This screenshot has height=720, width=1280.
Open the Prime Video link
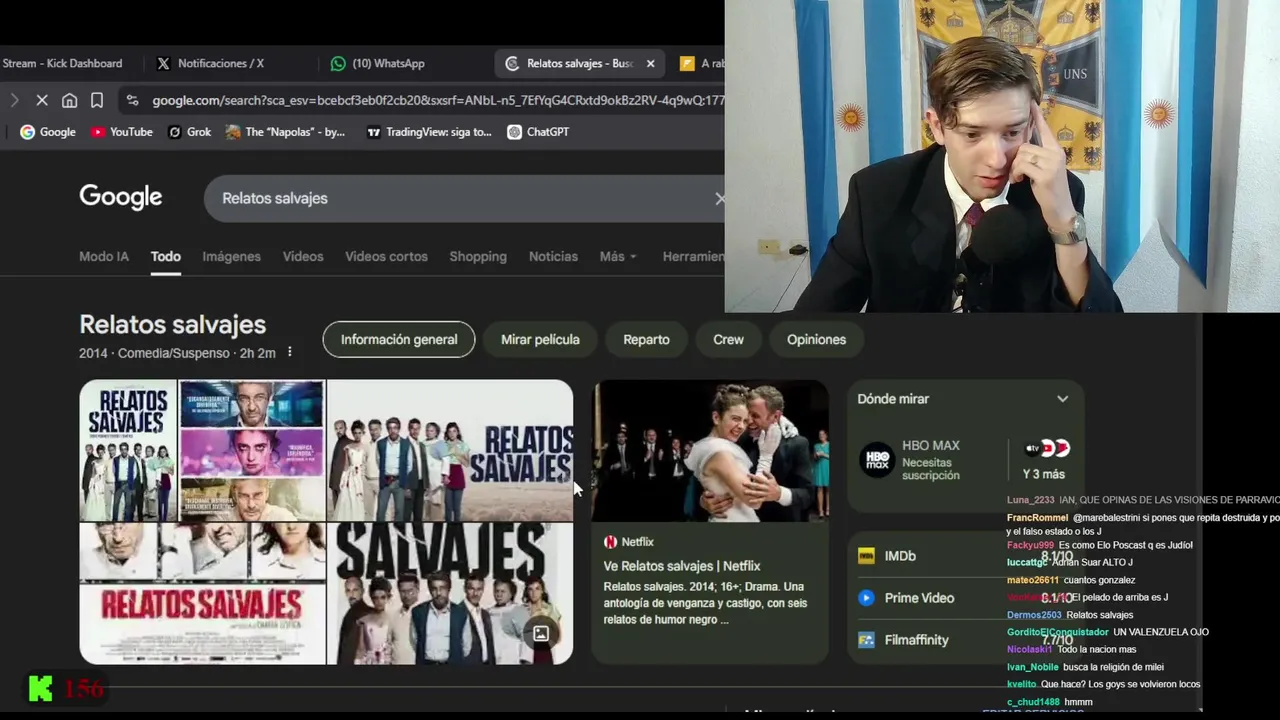click(919, 598)
